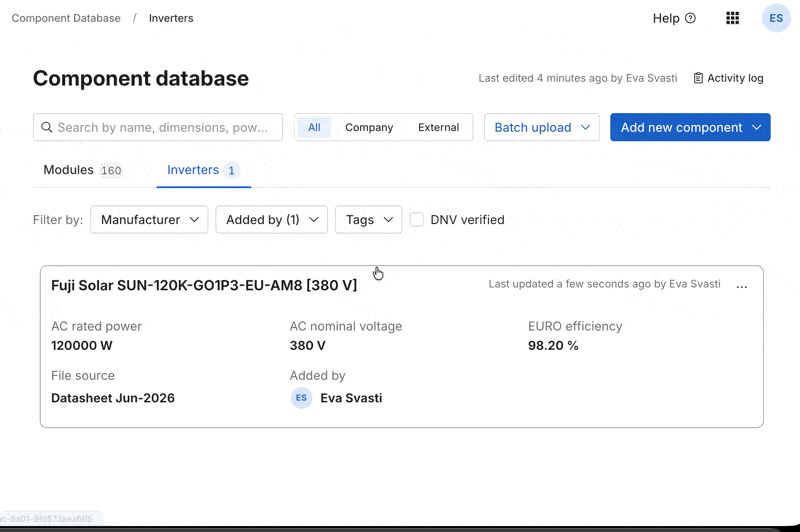
Task: Open the ES user avatar menu
Action: [x=776, y=18]
